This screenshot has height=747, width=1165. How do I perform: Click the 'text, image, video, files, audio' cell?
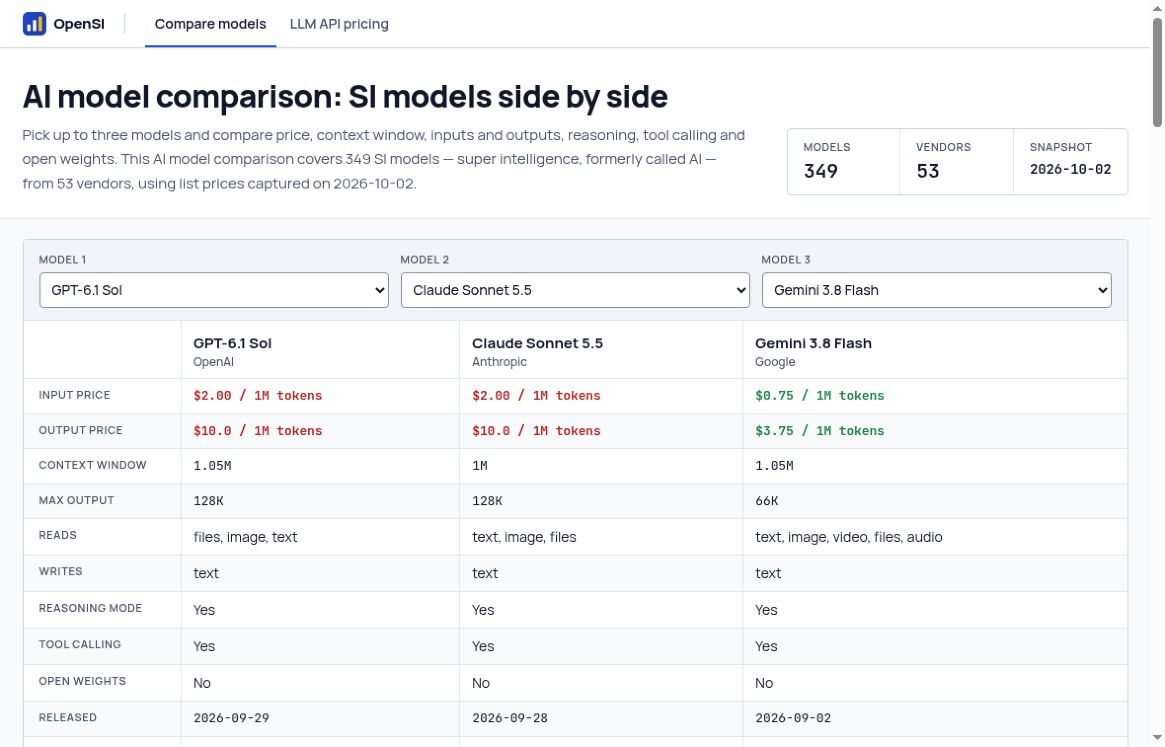[x=848, y=537]
